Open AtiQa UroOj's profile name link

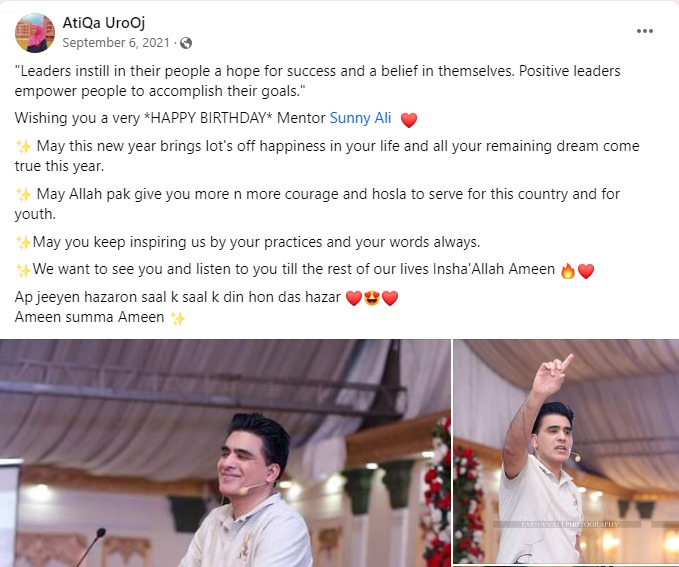(x=103, y=23)
